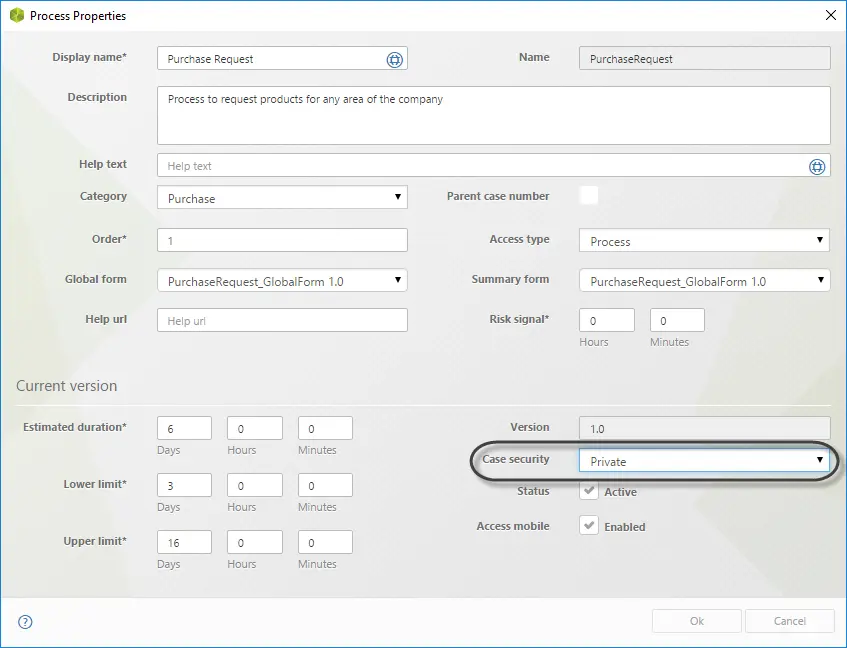This screenshot has height=648, width=847.
Task: Click into the Order field
Action: (282, 240)
